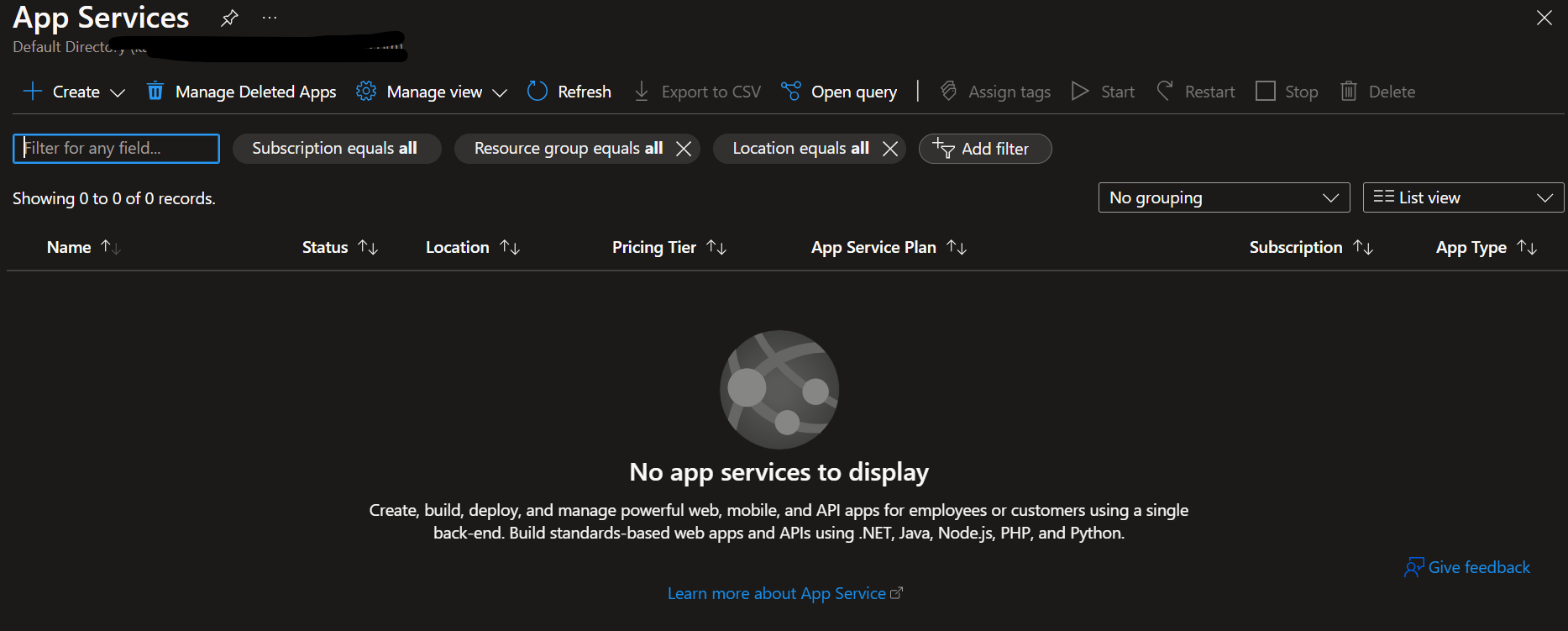Viewport: 1568px width, 631px height.
Task: Refresh the app services list
Action: pyautogui.click(x=569, y=92)
